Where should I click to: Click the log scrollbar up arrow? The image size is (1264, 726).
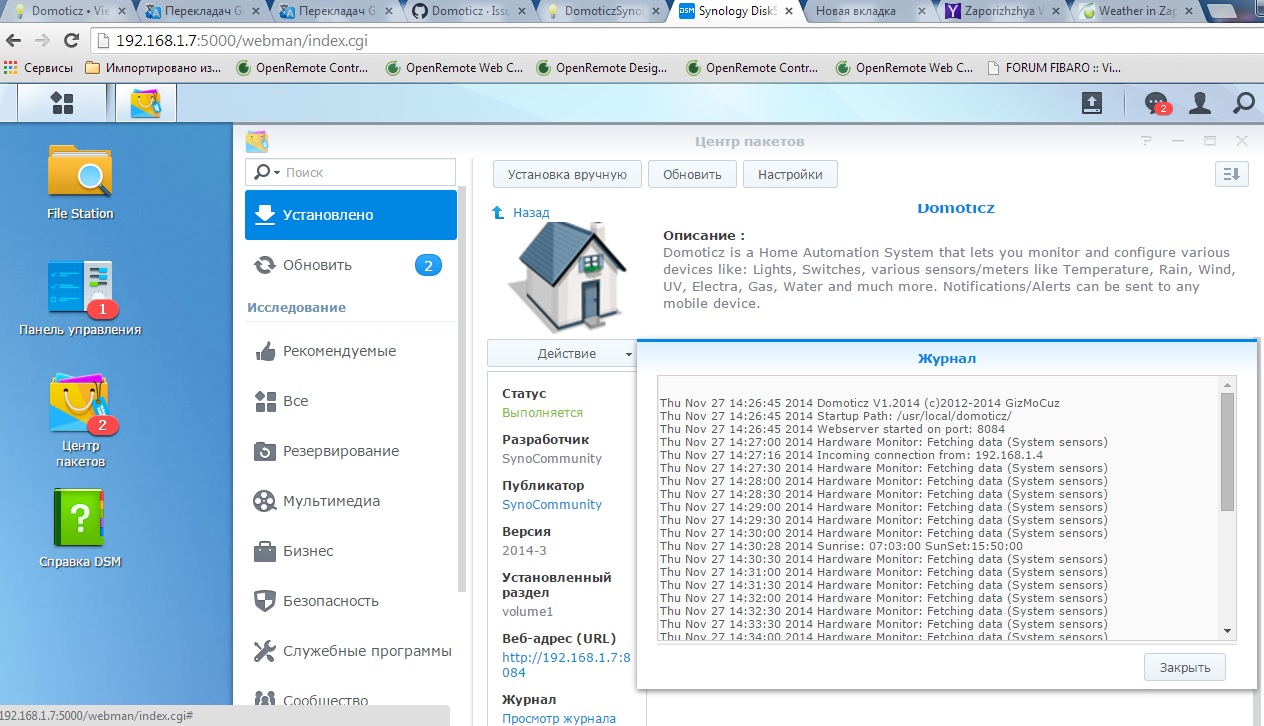(1228, 384)
